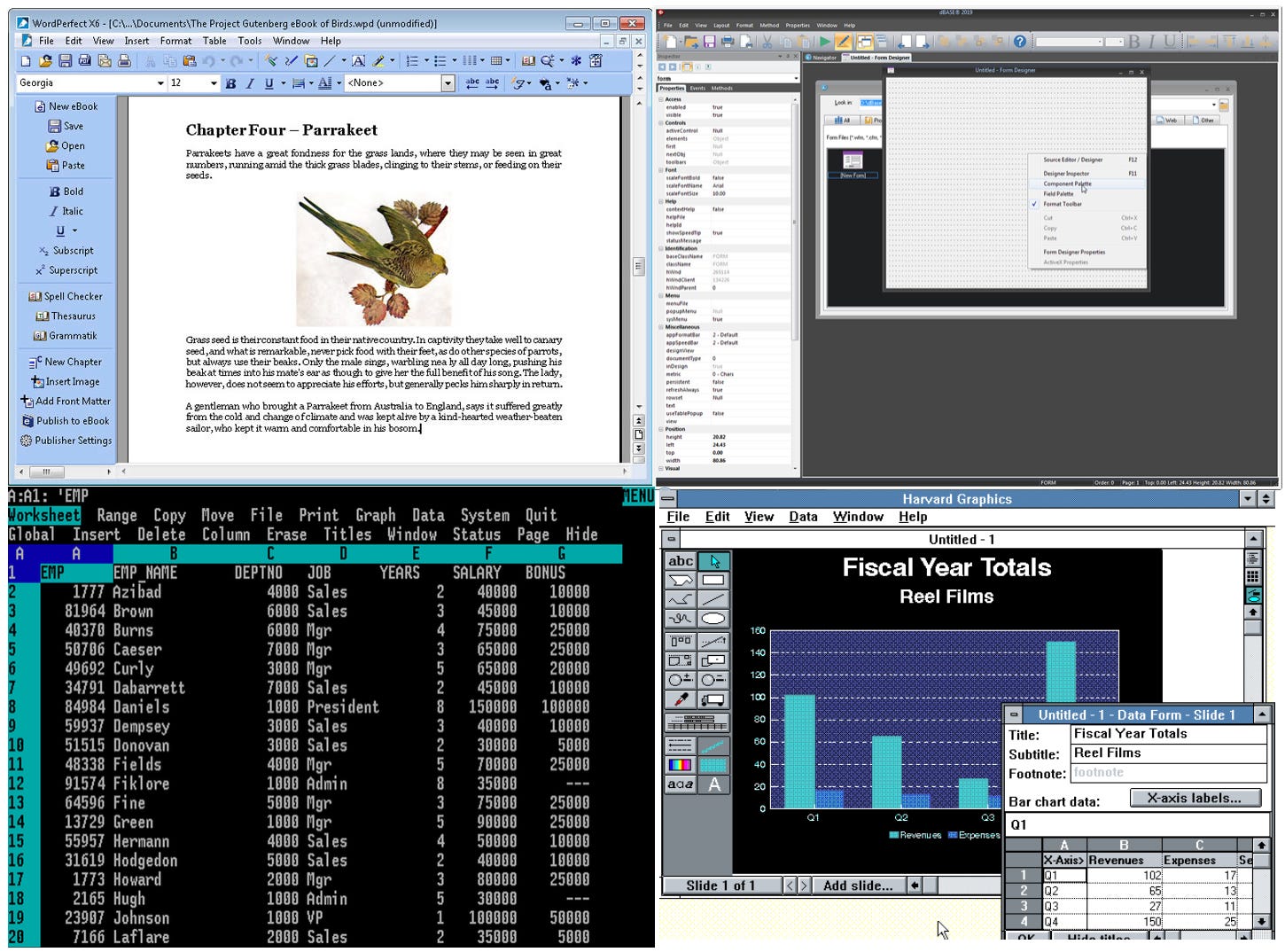Select the text tool in Harvard Graphics

click(679, 560)
